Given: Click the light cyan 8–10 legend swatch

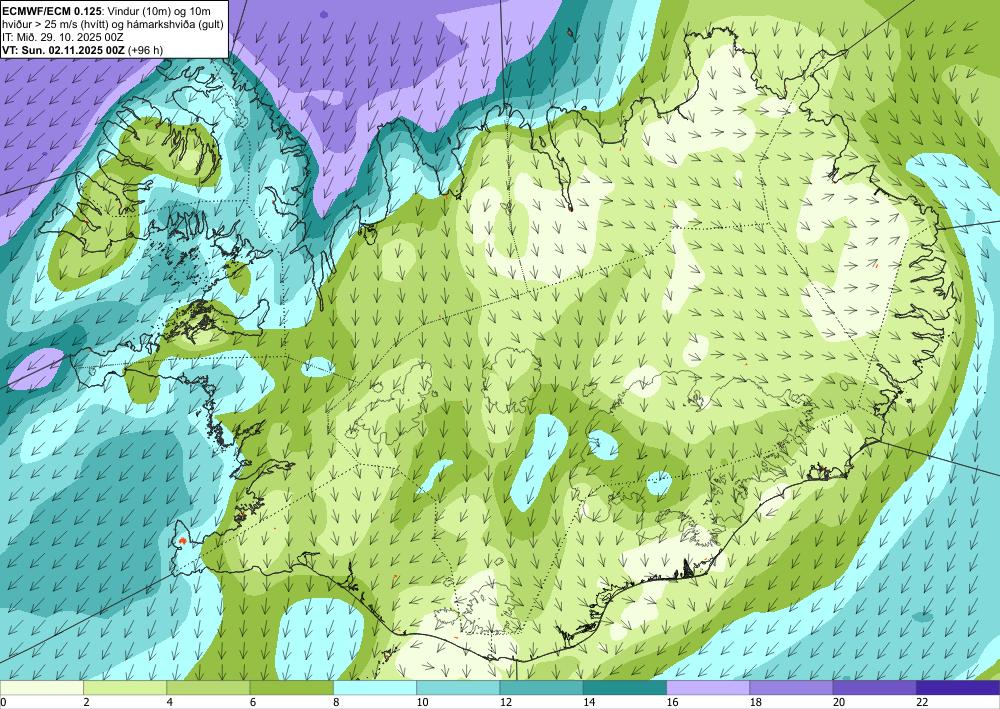Looking at the screenshot, I should pos(375,688).
